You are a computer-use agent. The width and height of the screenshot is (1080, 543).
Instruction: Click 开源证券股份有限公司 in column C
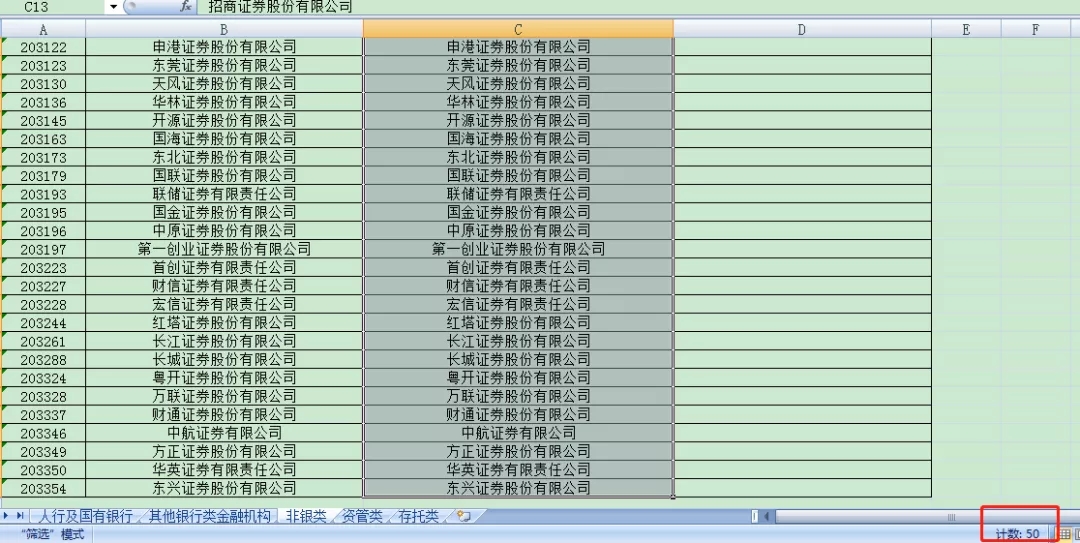[518, 121]
